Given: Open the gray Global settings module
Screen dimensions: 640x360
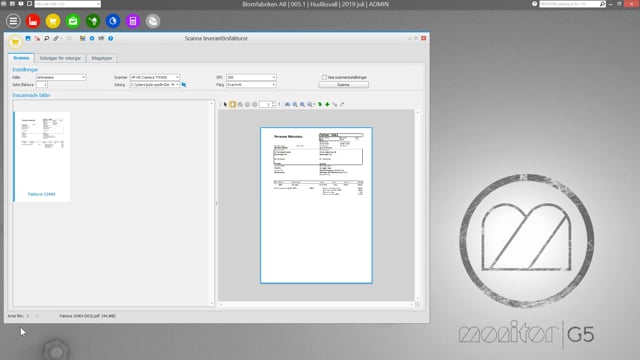Looking at the screenshot, I should click(x=153, y=21).
